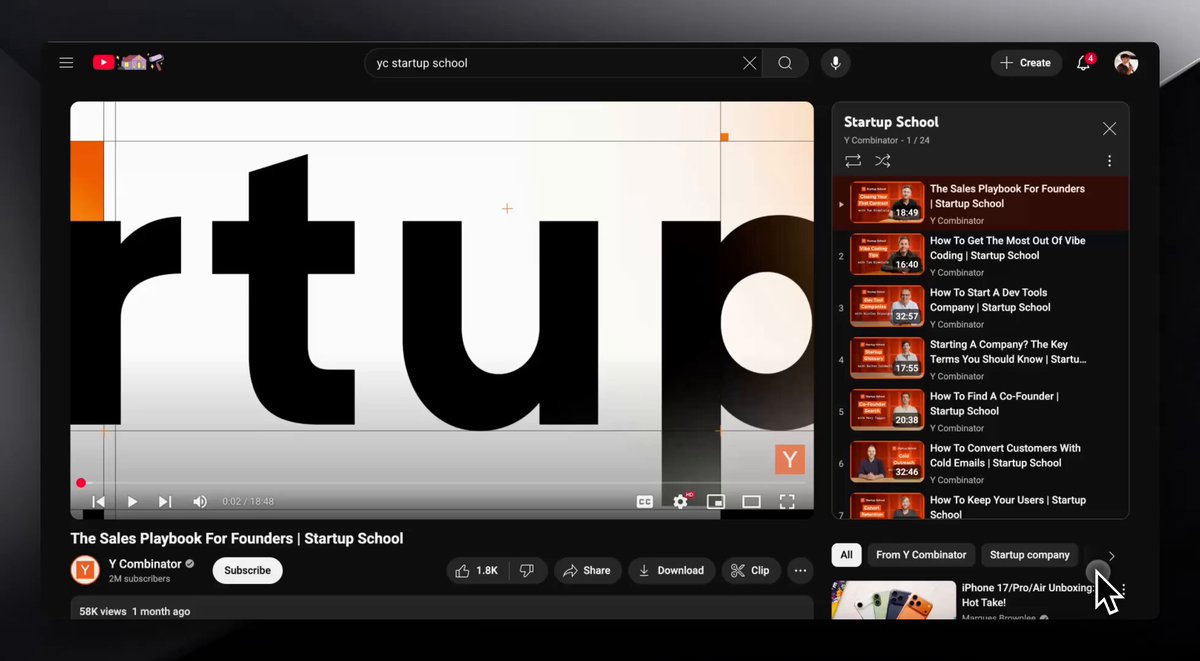Expand the 58K views description box
This screenshot has height=661, width=1200.
[x=442, y=608]
